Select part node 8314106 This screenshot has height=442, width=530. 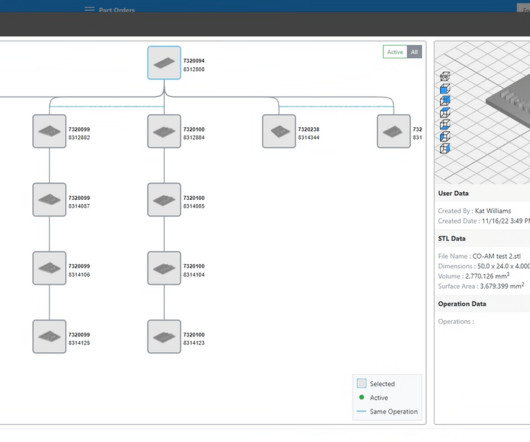tap(49, 268)
